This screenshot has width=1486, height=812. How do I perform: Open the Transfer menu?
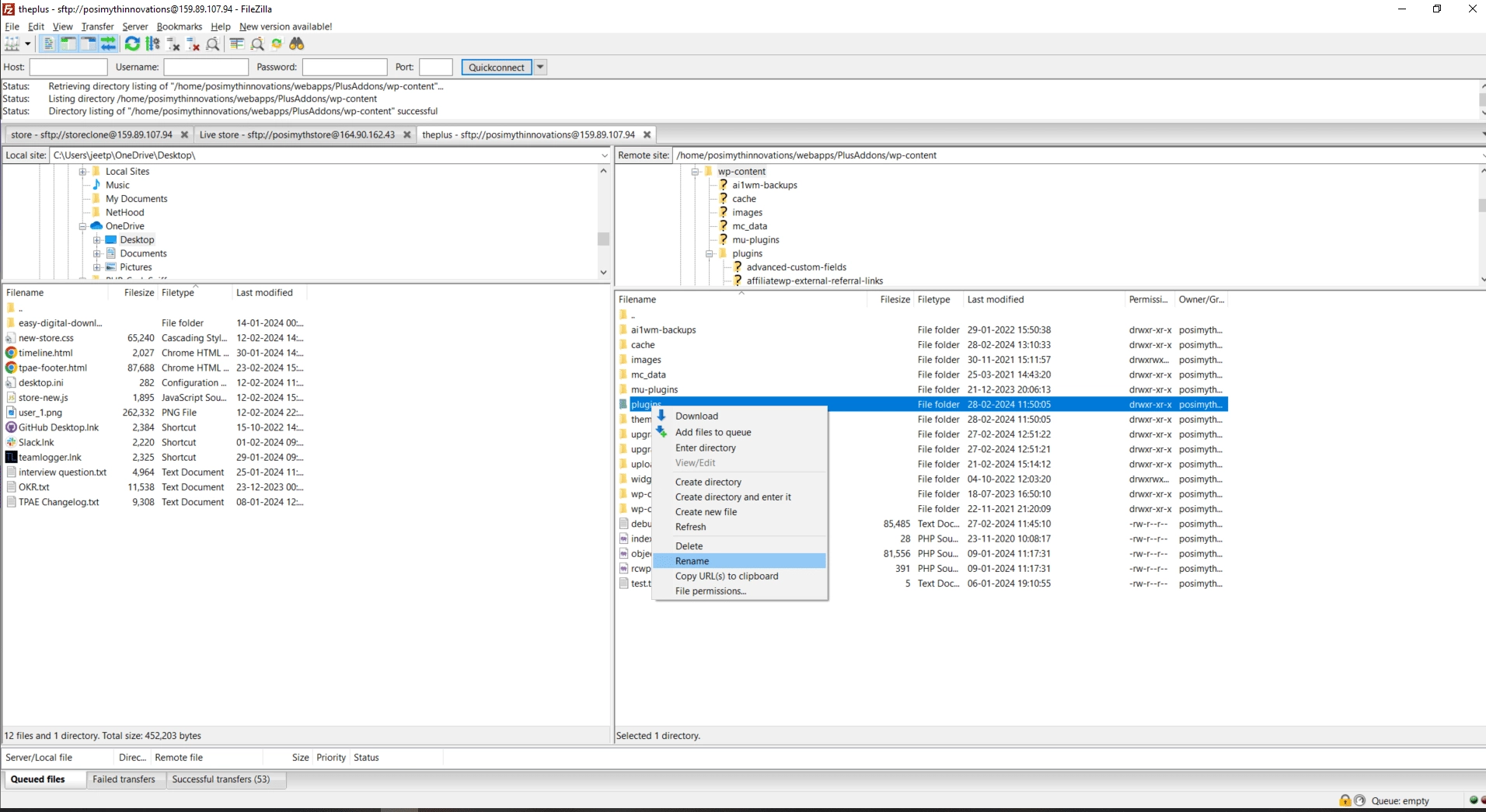pos(96,26)
